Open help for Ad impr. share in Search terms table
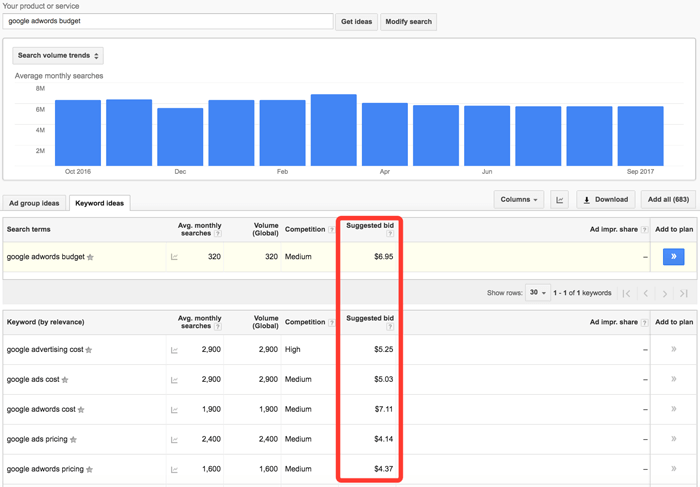The height and width of the screenshot is (487, 700). coord(644,230)
